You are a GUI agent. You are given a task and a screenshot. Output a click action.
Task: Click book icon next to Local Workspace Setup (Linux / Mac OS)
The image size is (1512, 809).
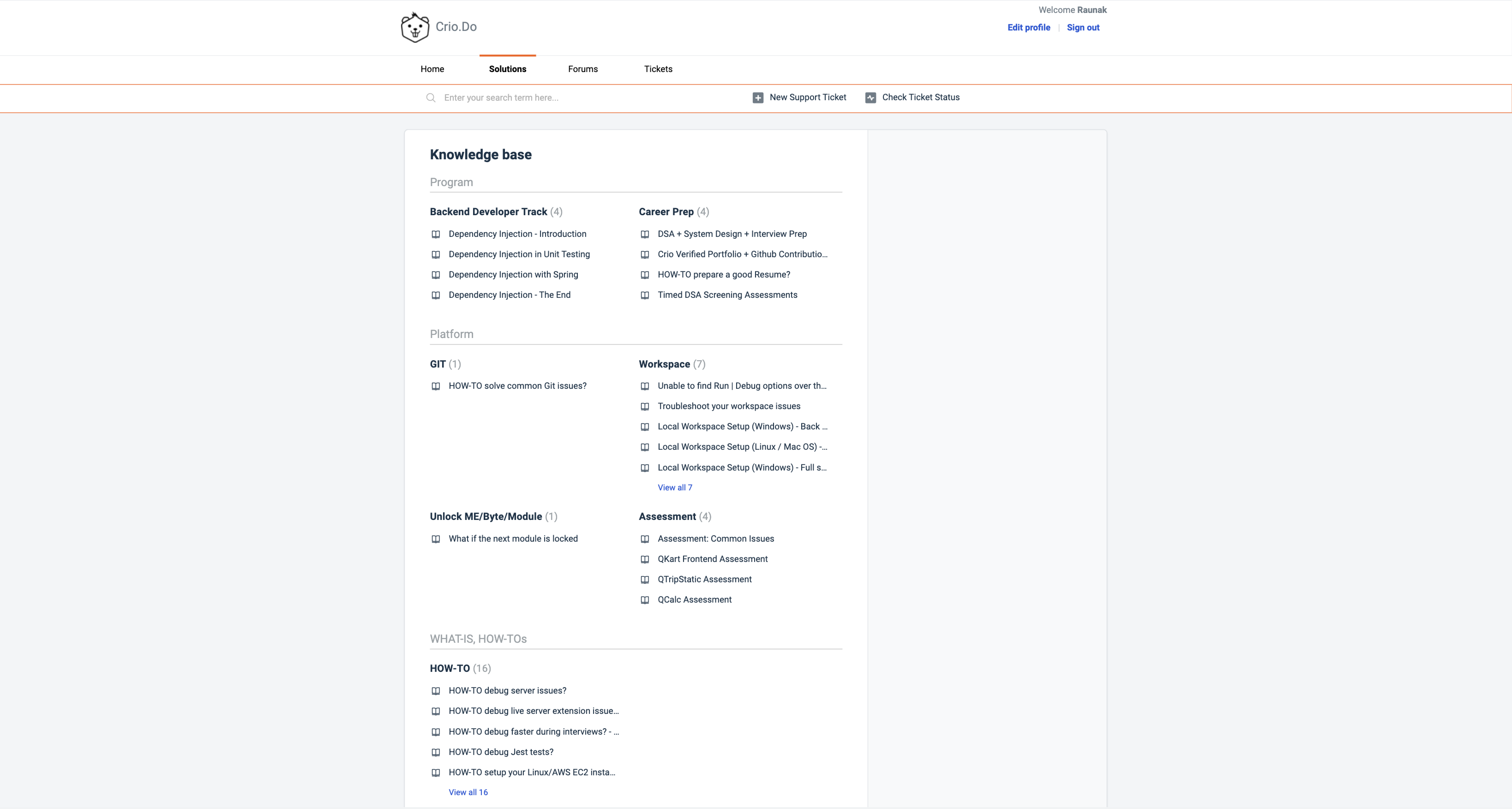point(645,447)
